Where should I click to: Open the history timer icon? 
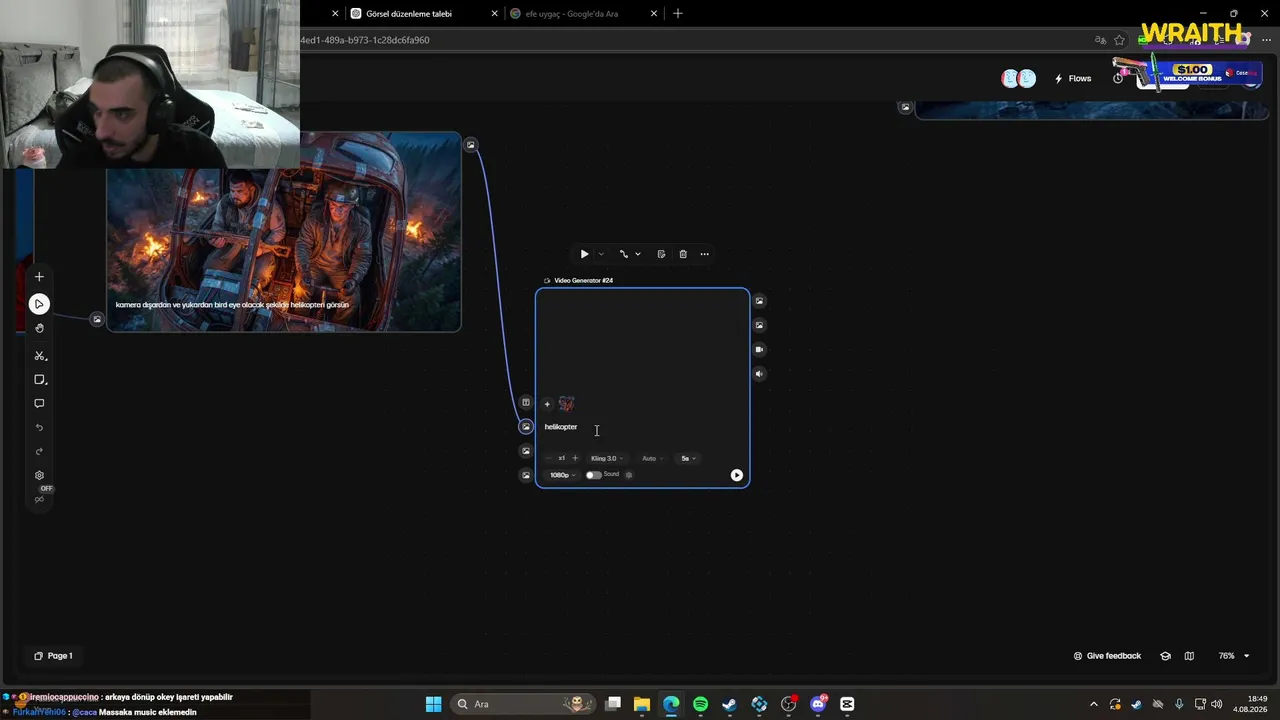tap(1118, 79)
